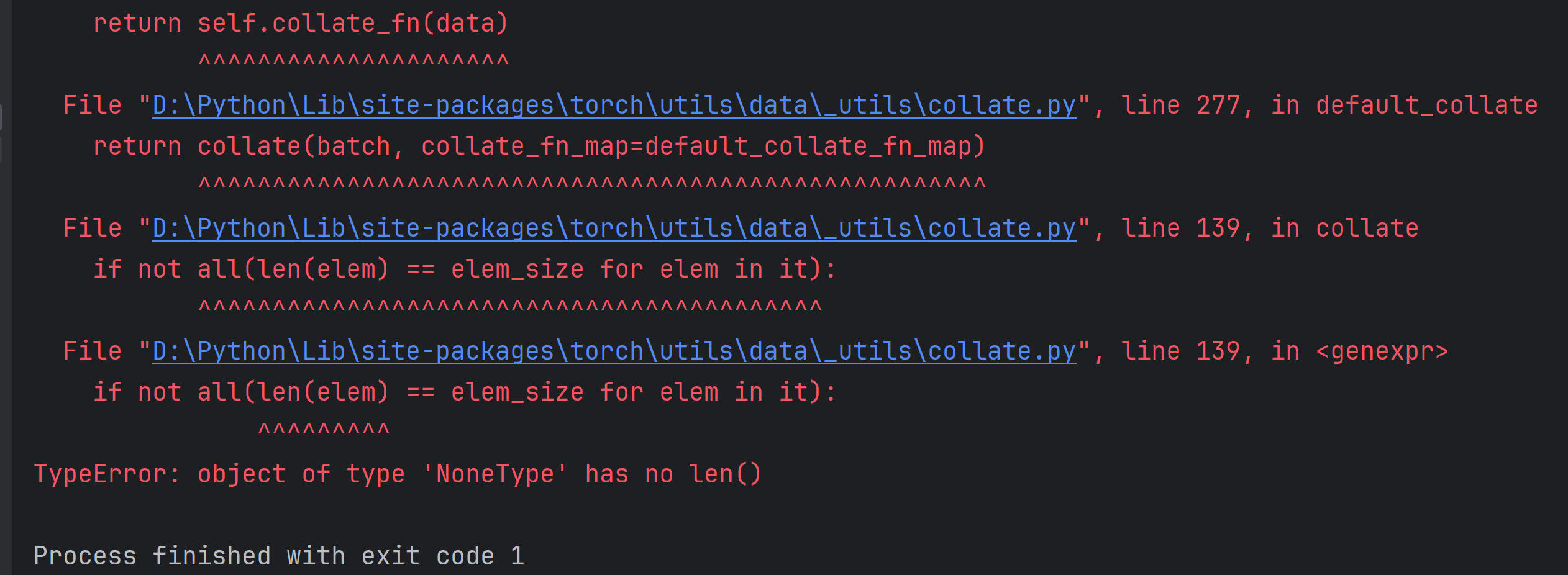
Task: Click the caret underline beneath self.collate_fn(data)
Action: click(x=353, y=60)
